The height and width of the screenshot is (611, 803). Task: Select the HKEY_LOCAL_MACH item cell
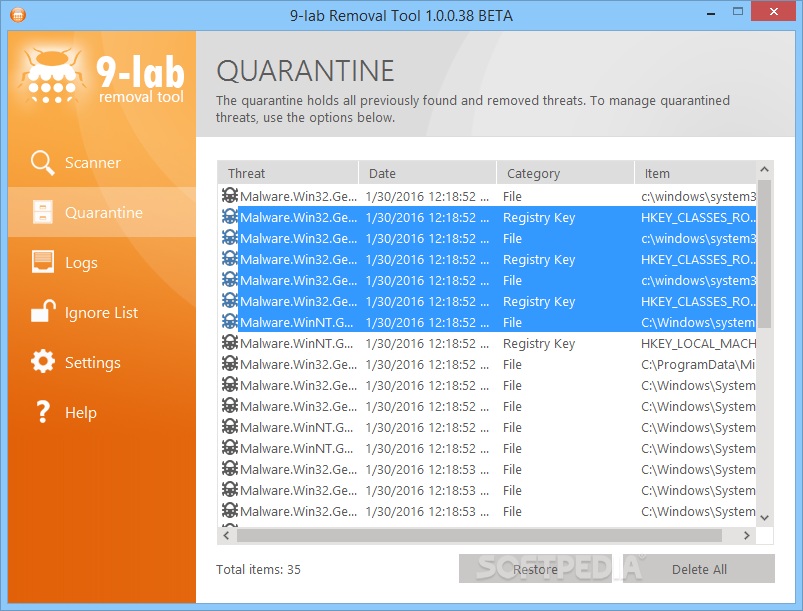tap(699, 343)
